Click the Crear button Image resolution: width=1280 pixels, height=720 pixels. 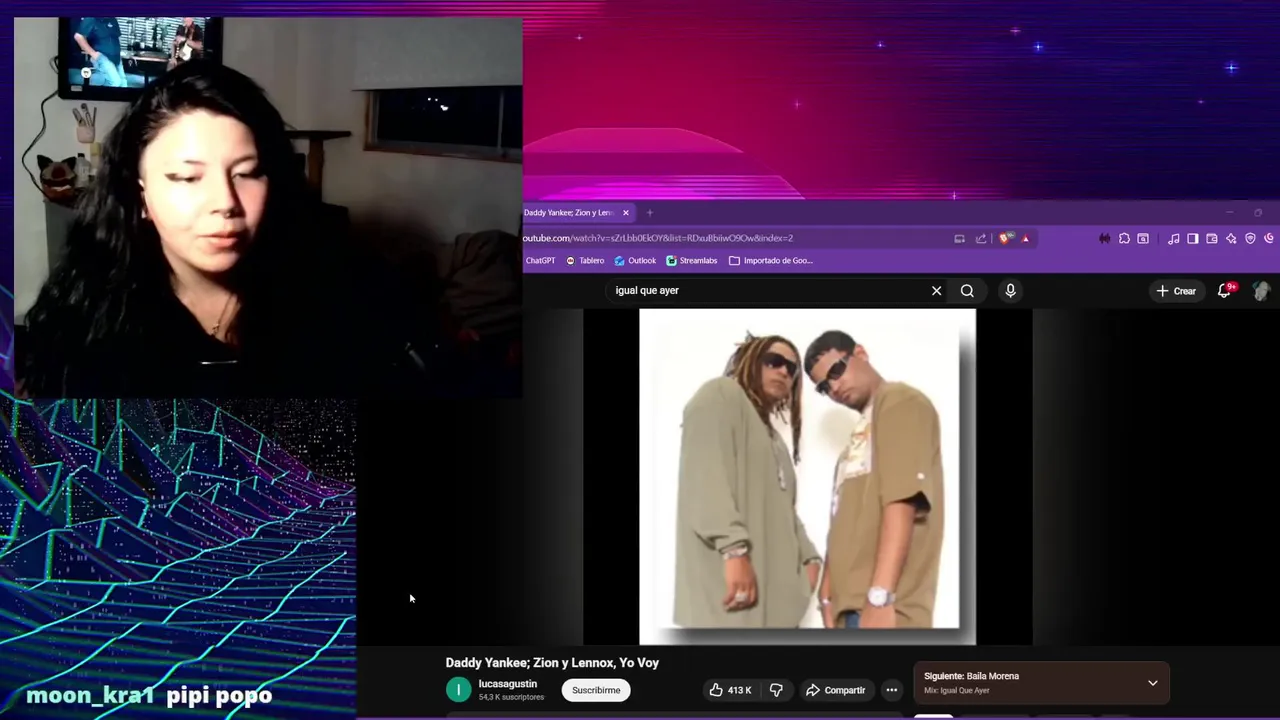tap(1176, 291)
